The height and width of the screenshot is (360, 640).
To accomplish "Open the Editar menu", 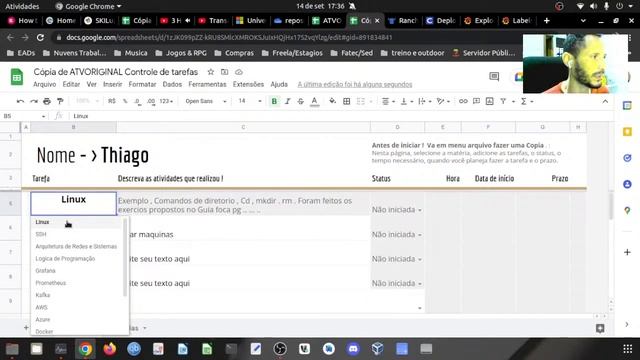I will (x=71, y=84).
